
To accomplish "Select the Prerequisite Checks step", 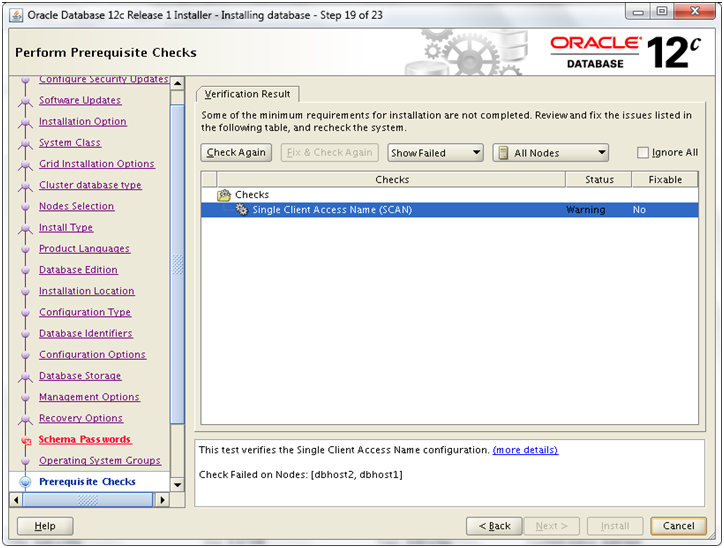I will (87, 482).
